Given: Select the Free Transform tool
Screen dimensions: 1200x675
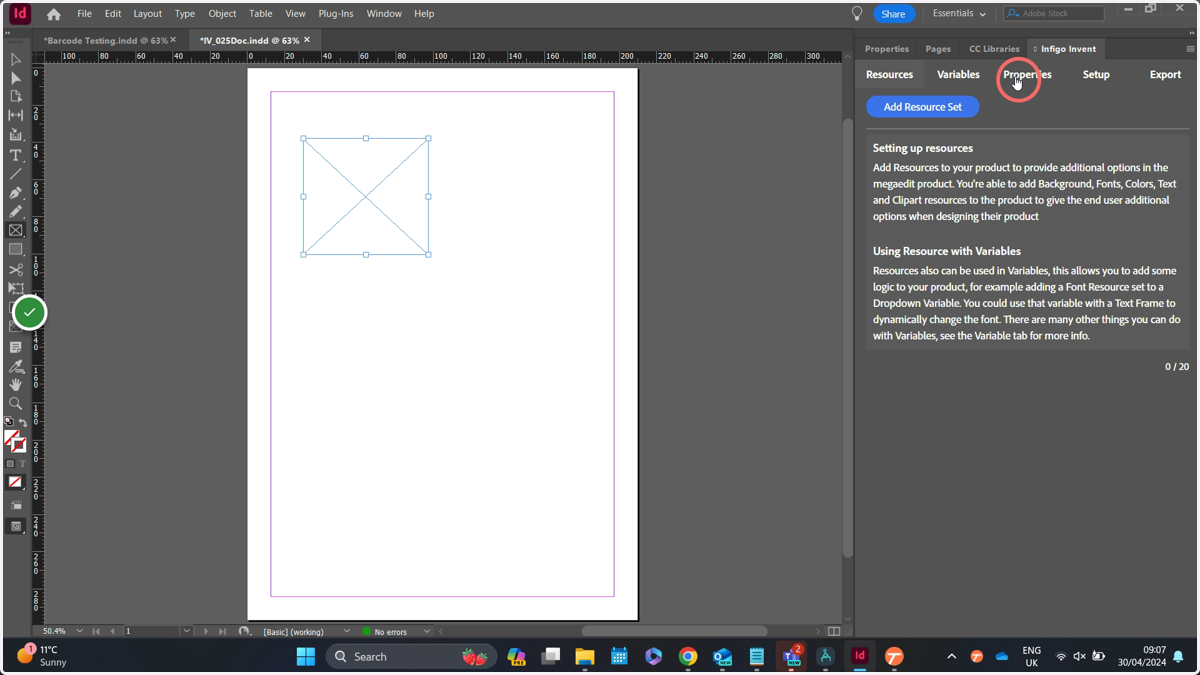Looking at the screenshot, I should 15,289.
